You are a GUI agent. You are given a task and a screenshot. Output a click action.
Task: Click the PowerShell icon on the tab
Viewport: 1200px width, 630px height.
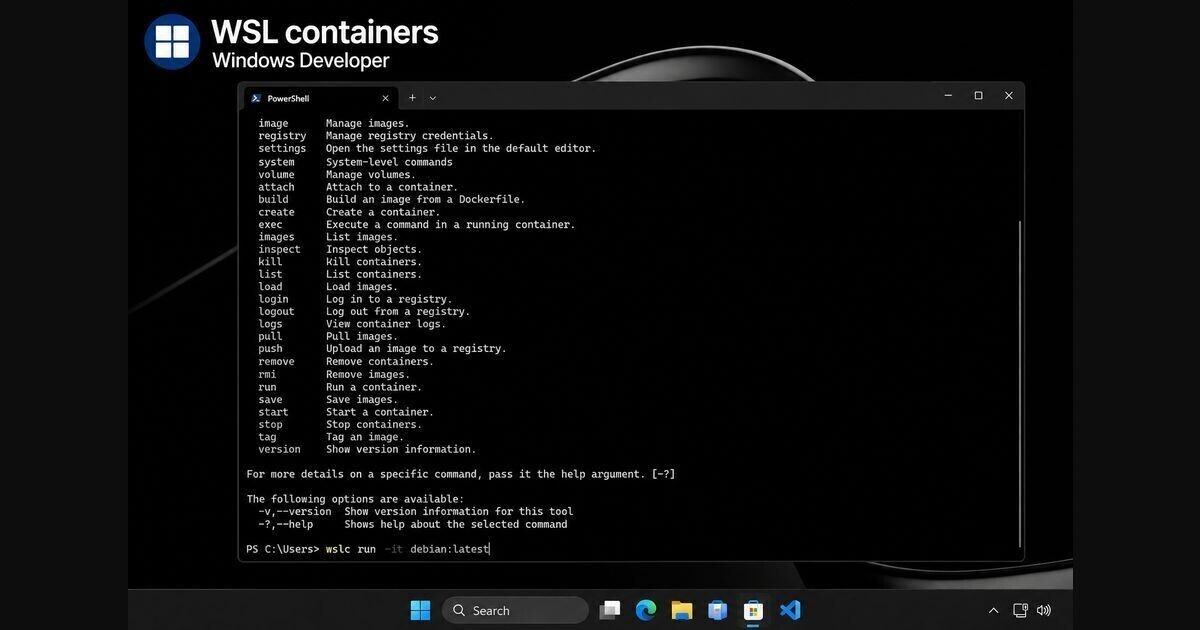click(x=256, y=98)
